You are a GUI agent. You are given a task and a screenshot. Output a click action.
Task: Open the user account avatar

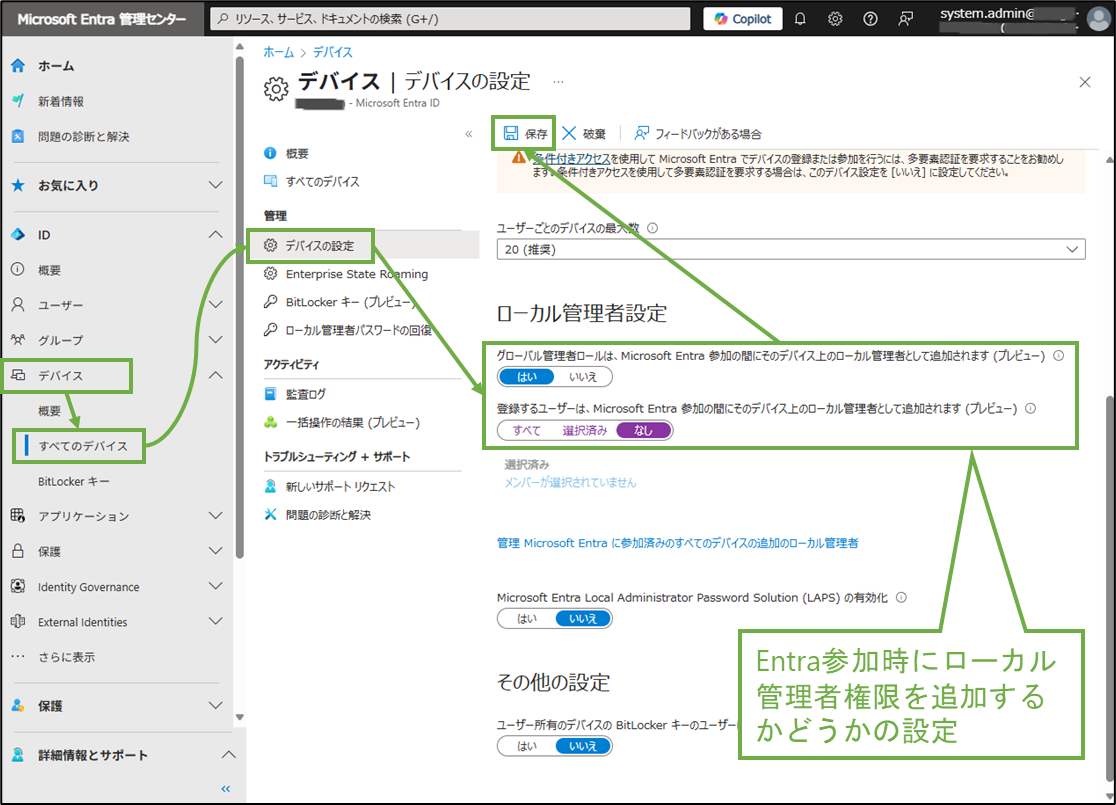click(1100, 19)
